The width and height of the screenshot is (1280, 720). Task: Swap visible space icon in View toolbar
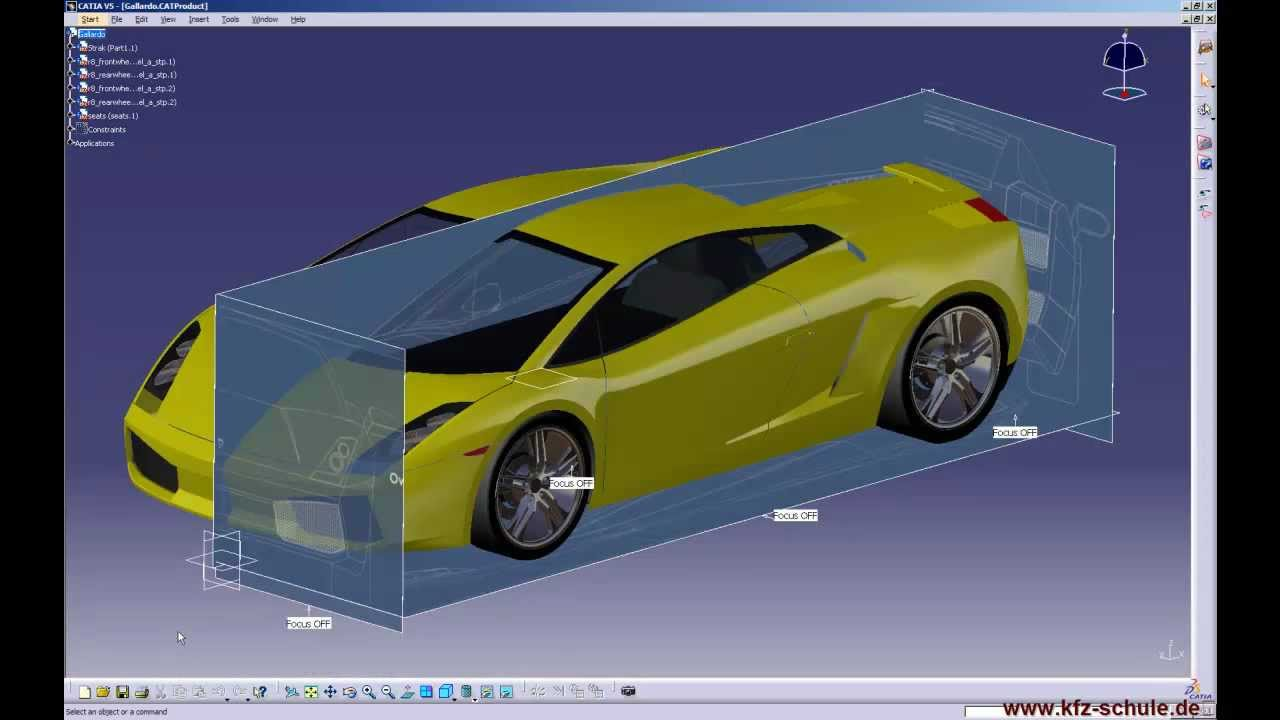click(506, 691)
